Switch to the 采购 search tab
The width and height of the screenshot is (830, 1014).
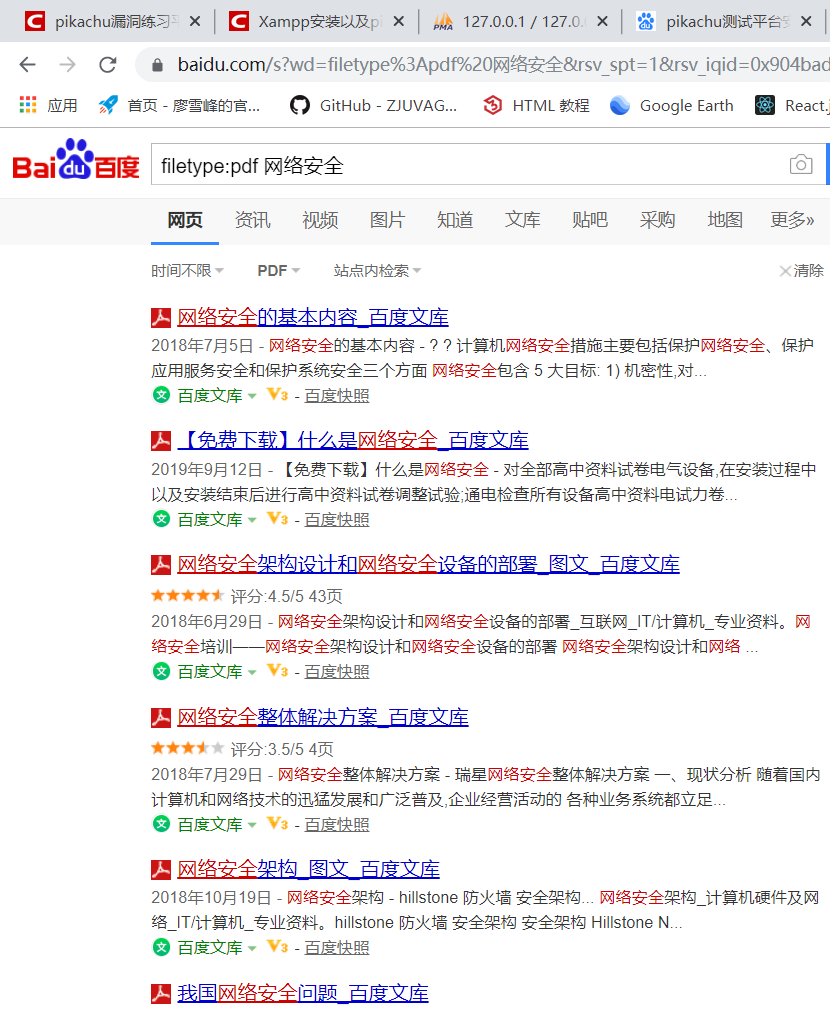click(657, 220)
